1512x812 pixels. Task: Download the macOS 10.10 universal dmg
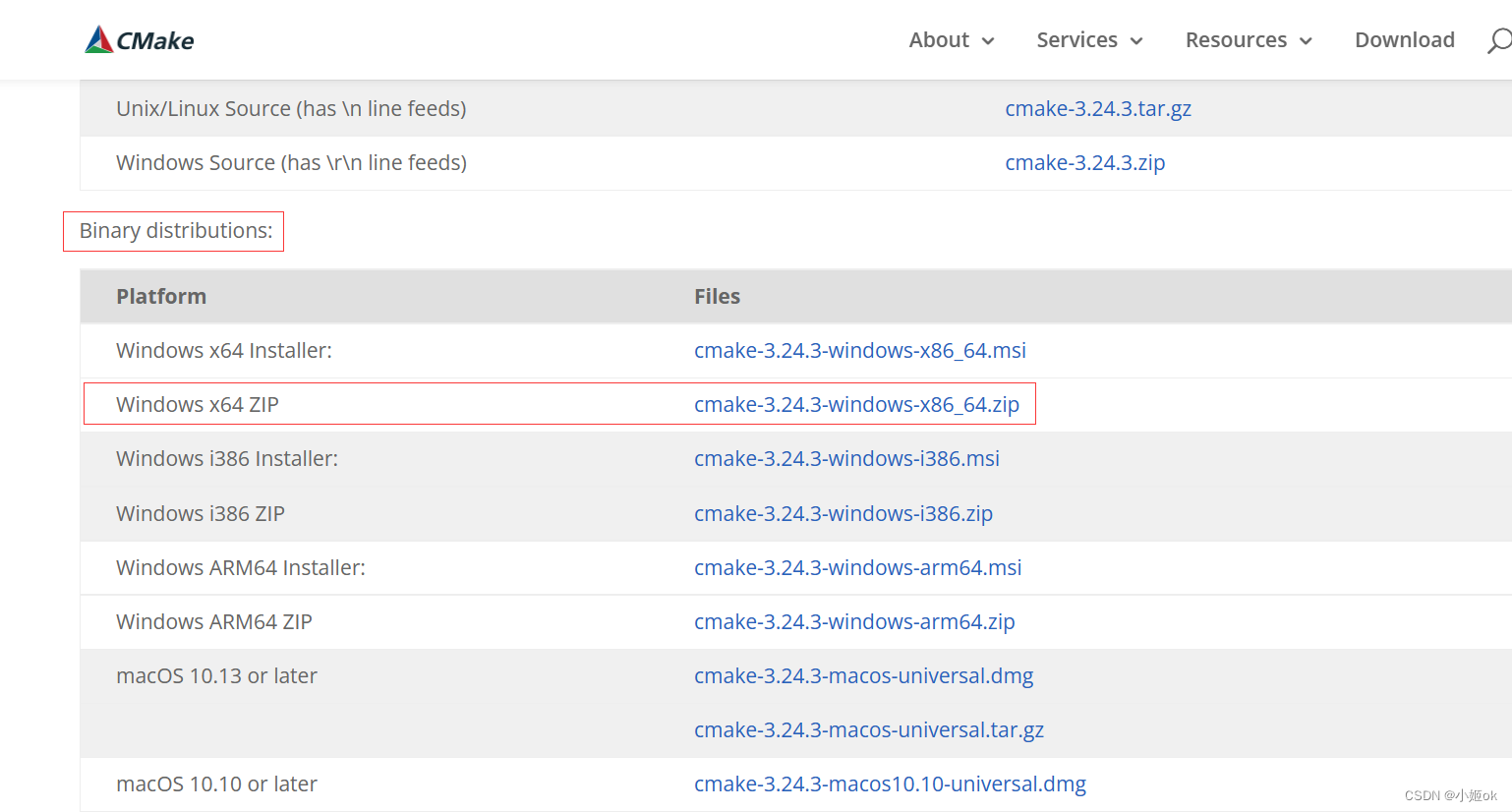click(890, 783)
